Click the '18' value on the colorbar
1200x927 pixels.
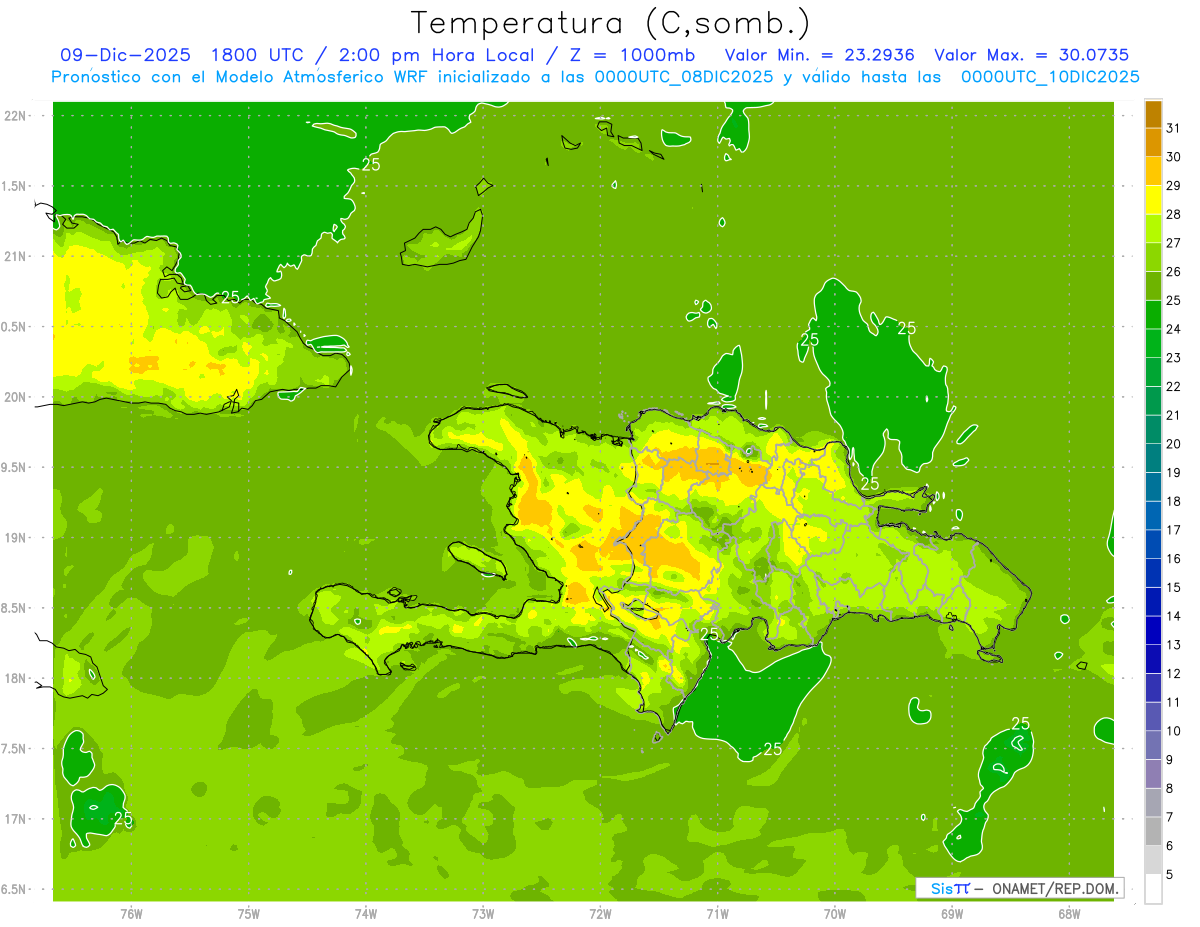[1174, 501]
